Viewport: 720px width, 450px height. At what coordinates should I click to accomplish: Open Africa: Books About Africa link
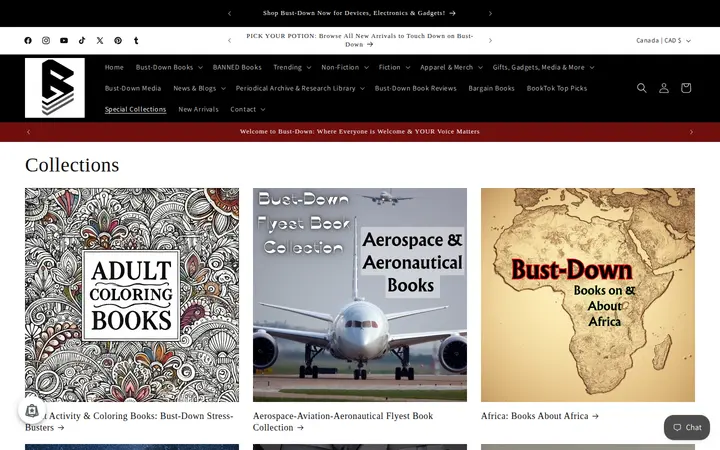click(x=540, y=416)
